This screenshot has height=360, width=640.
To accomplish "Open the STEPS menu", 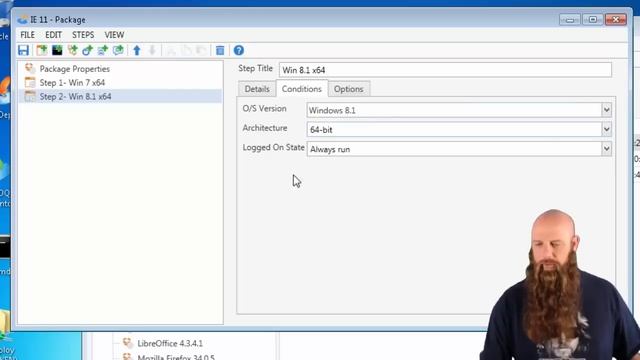I will (x=83, y=35).
